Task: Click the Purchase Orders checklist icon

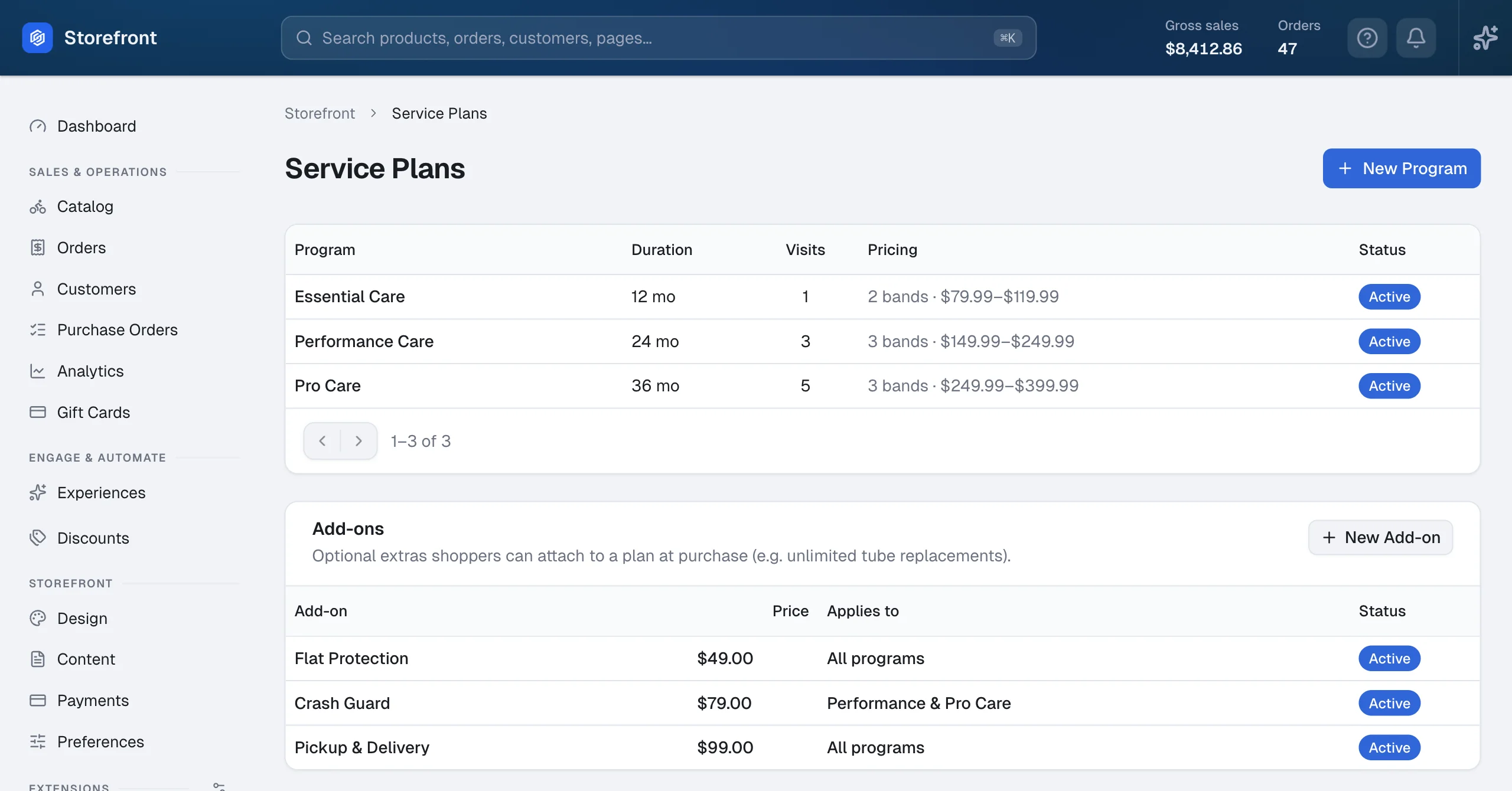Action: coord(38,330)
